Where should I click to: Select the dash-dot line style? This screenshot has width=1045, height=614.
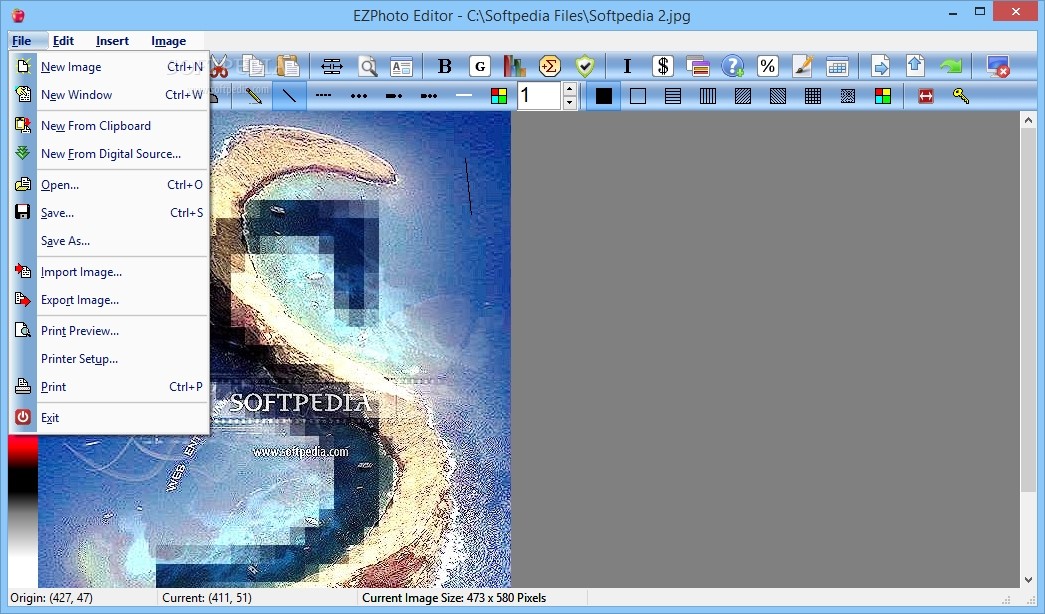pyautogui.click(x=394, y=95)
